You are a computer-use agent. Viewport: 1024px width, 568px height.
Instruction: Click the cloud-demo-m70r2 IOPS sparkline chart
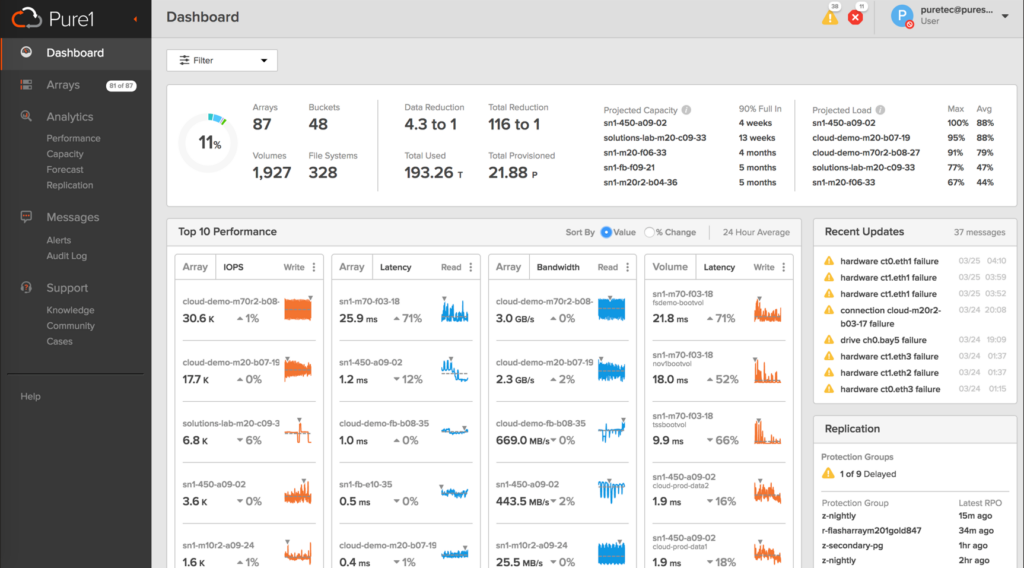298,310
